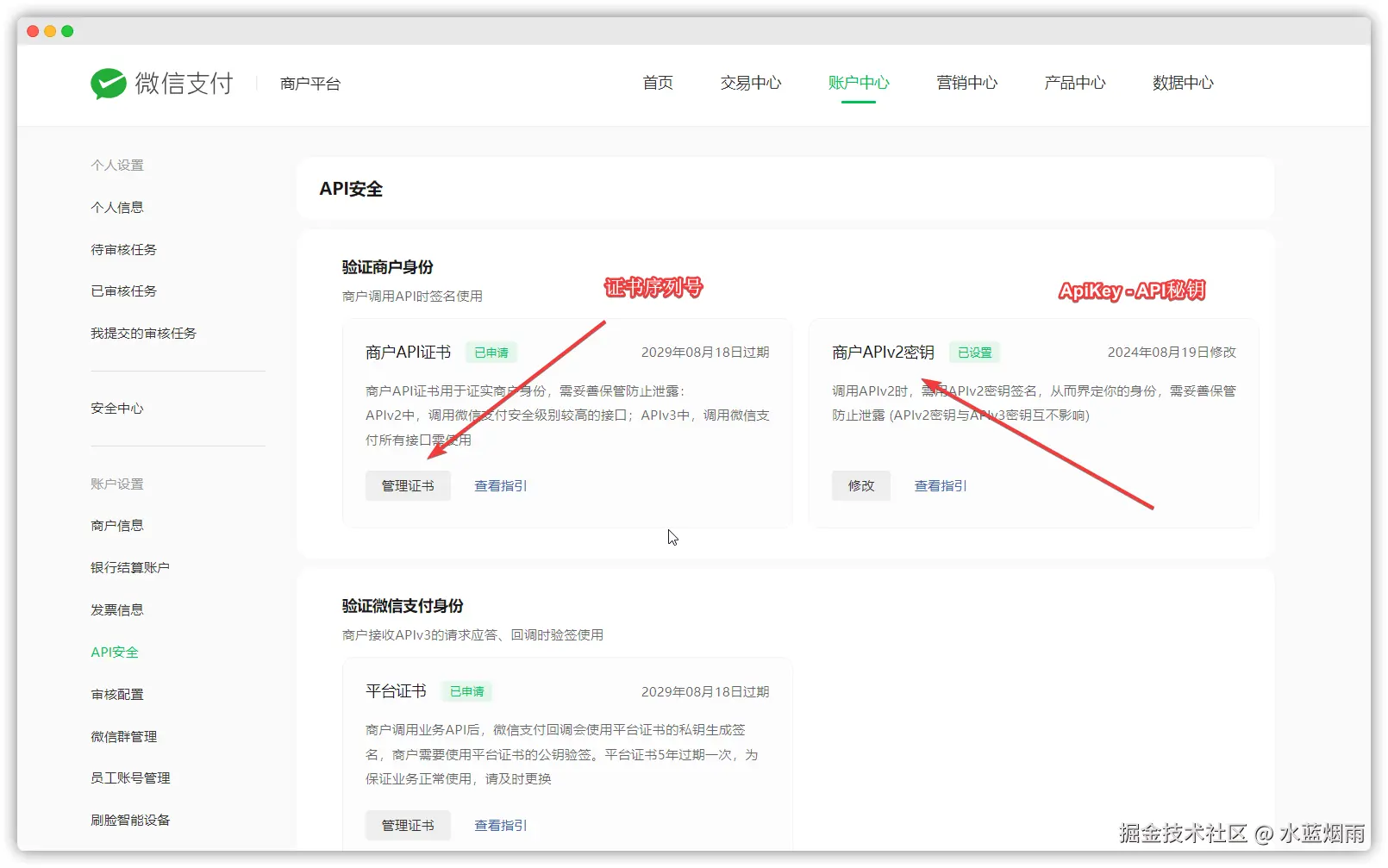Select the 账户中心 navigation tab
Screen dimensions: 1388x868
[859, 83]
